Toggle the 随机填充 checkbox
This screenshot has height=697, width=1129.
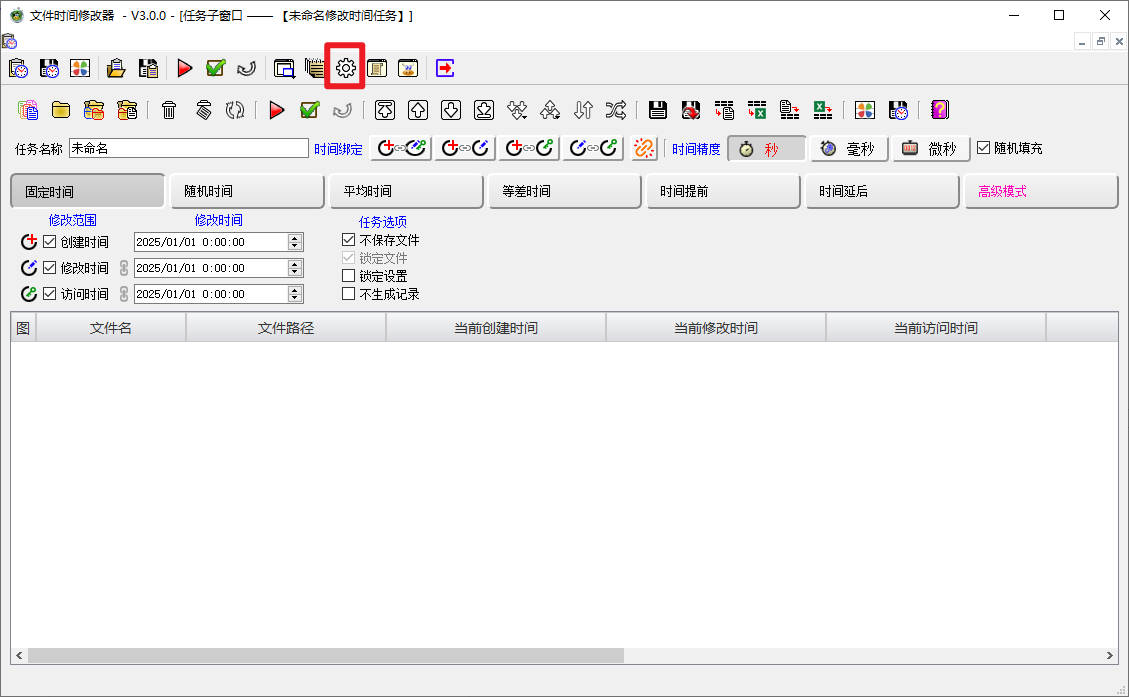click(x=983, y=148)
